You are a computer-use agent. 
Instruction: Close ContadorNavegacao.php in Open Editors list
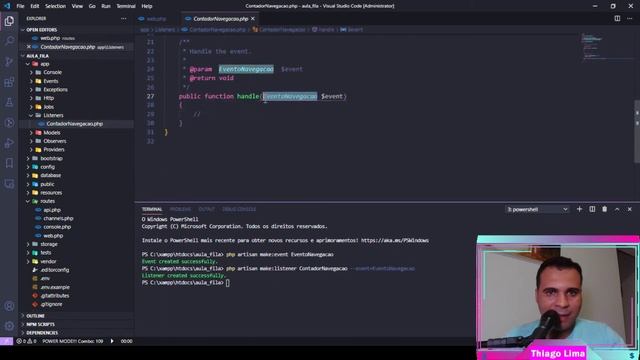(x=29, y=47)
